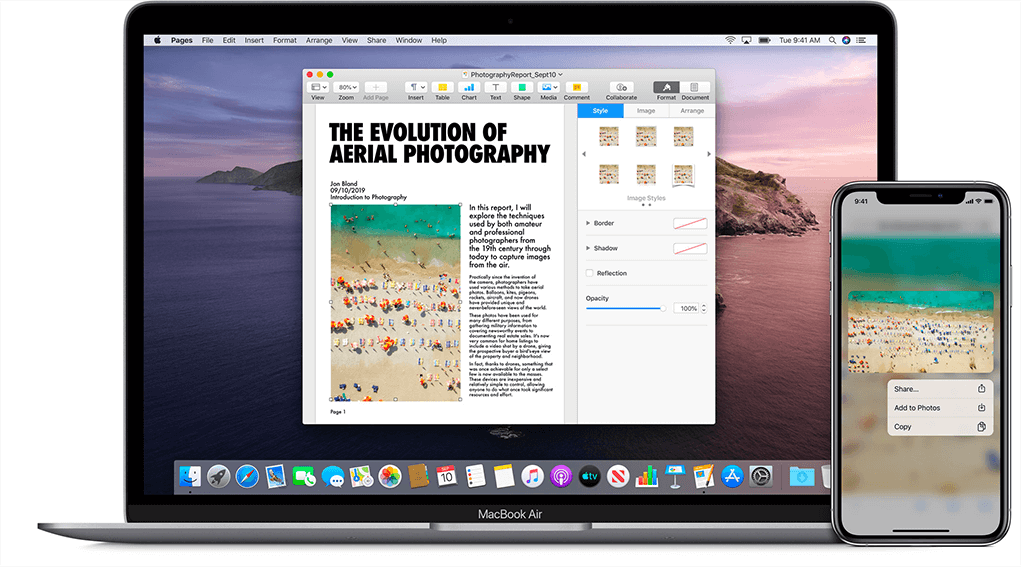Image resolution: width=1022 pixels, height=567 pixels.
Task: Switch to the Arrange tab
Action: 692,111
